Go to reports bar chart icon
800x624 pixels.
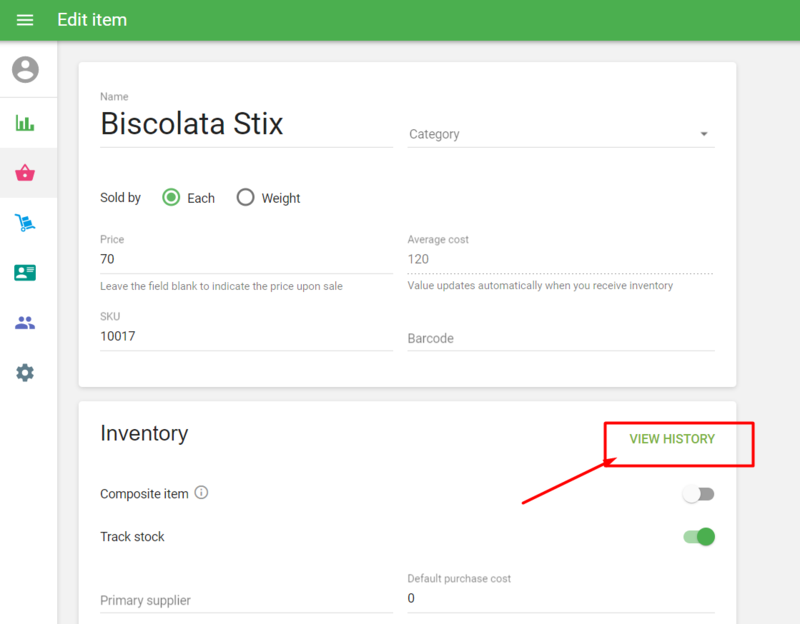click(25, 123)
